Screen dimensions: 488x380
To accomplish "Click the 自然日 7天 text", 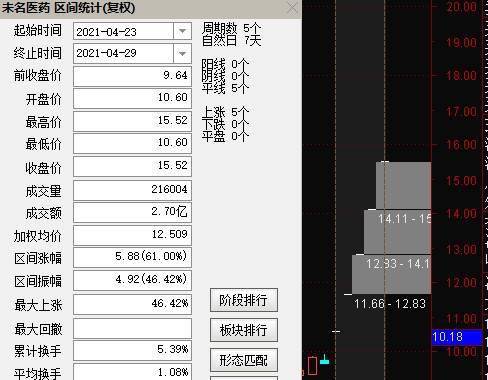I will [232, 40].
